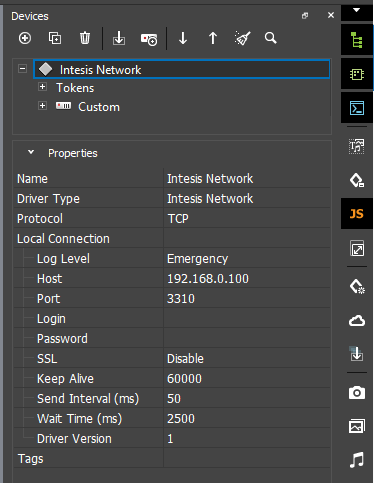Viewport: 374px width, 483px height.
Task: Click the empty Password value field
Action: [247, 338]
